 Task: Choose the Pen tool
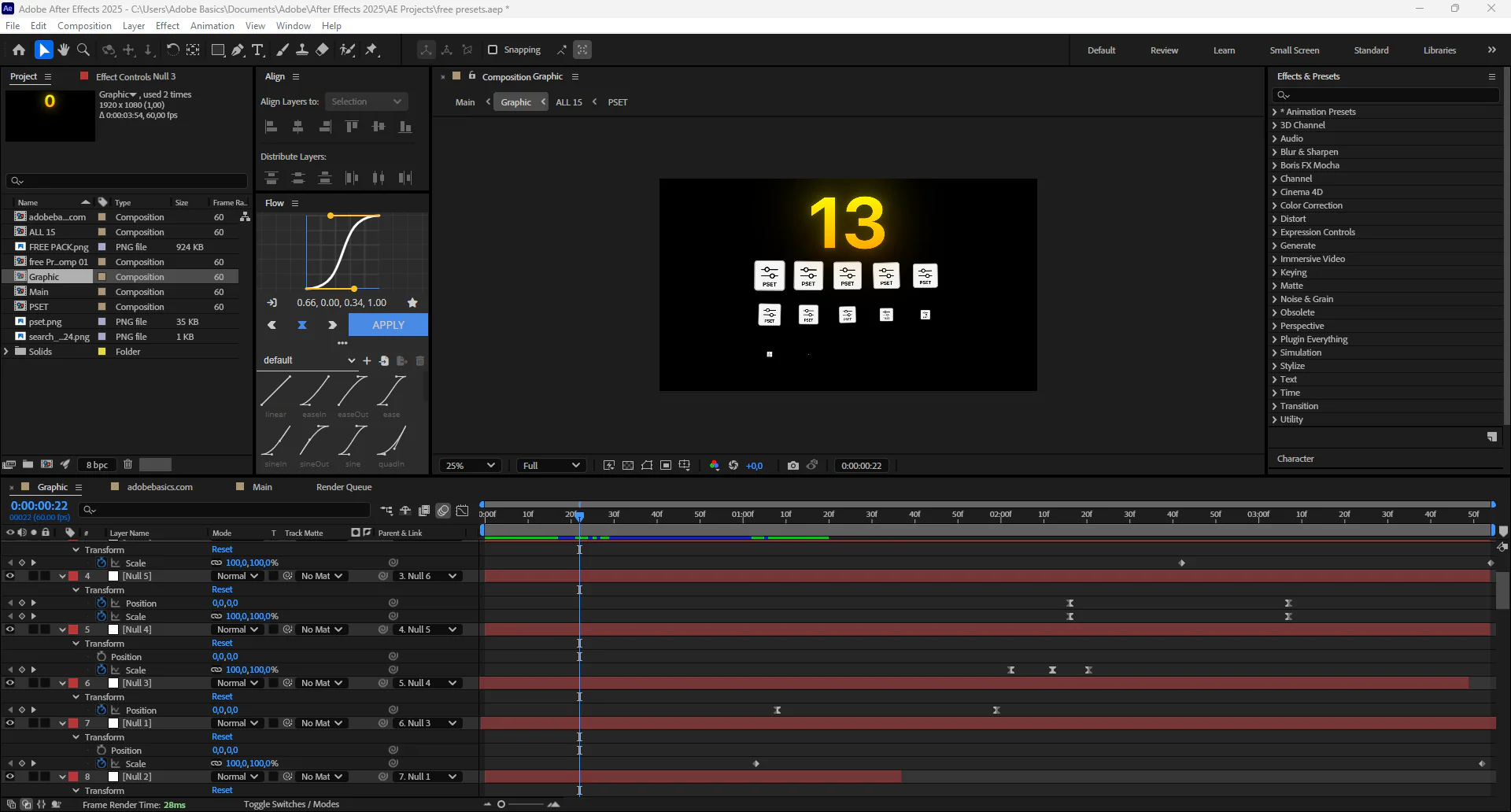(238, 50)
